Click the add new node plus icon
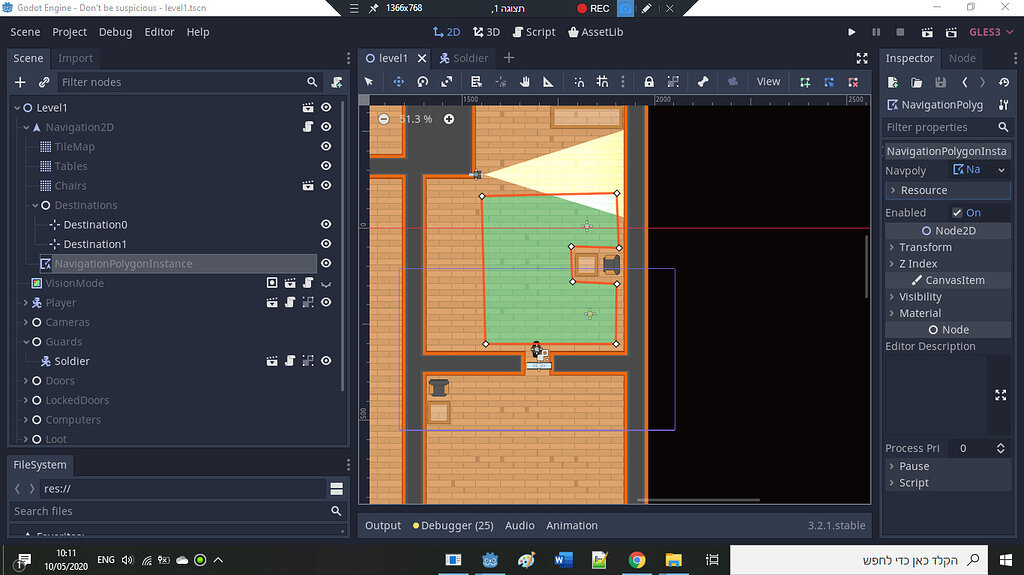Viewport: 1024px width, 575px height. point(21,82)
